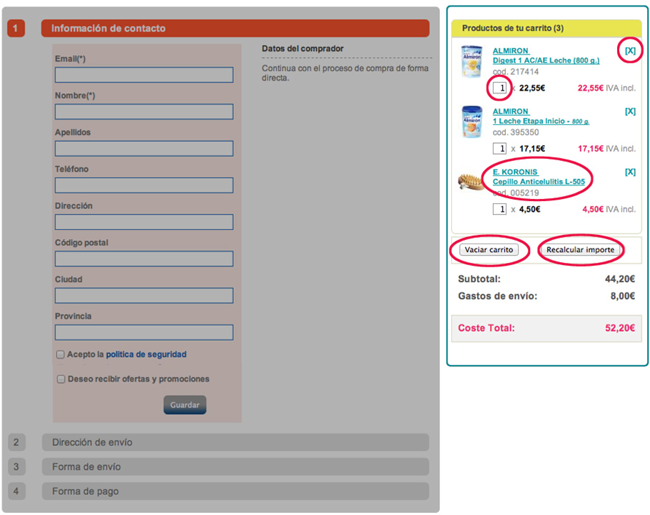Remove Almiron Digest 1 from cart
Viewport: 650px width, 515px height.
click(x=629, y=50)
